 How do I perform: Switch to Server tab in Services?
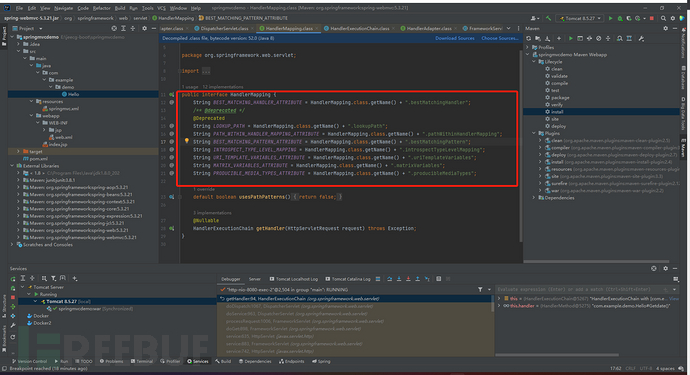click(254, 279)
